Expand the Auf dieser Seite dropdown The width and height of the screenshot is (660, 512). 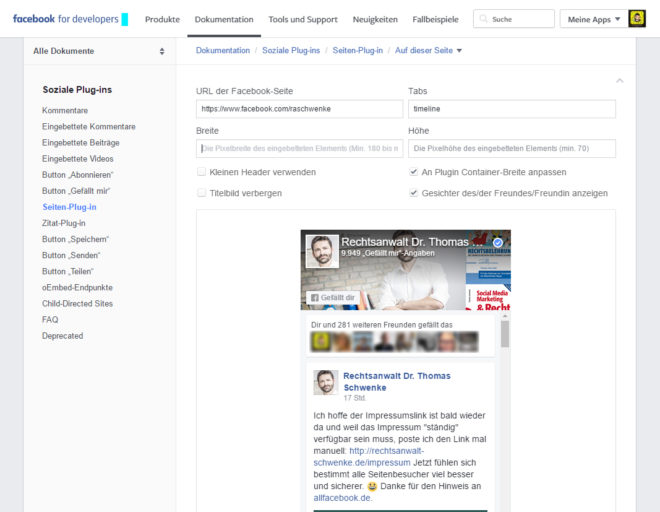[x=428, y=51]
